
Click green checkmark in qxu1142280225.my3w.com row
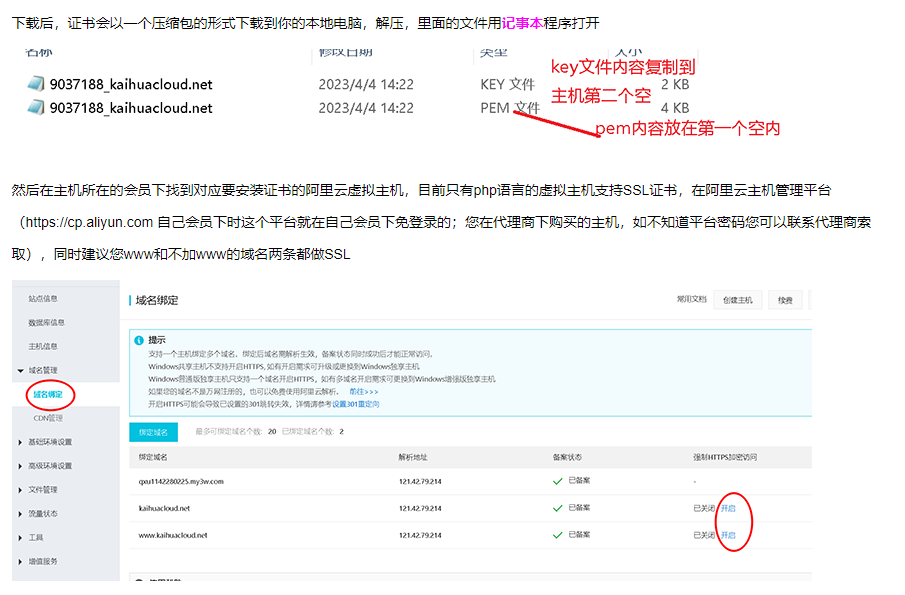pos(558,481)
